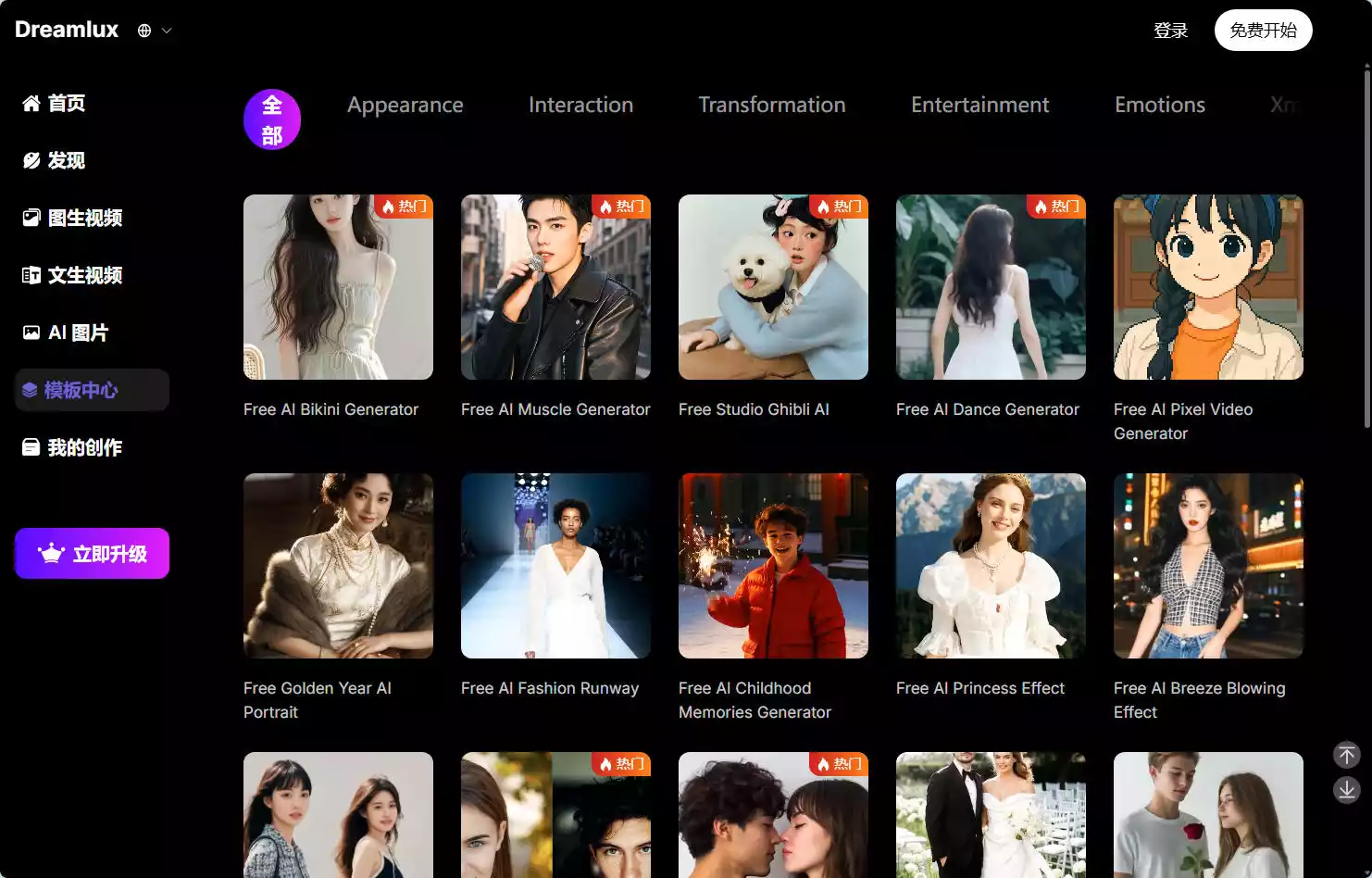Click the text-to-video icon beside 文生视频
The height and width of the screenshot is (878, 1372).
pyautogui.click(x=31, y=275)
